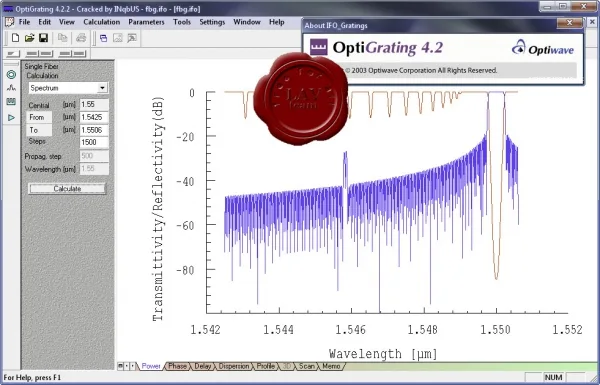
Task: Click the spectrum waveform sidebar icon
Action: point(11,88)
